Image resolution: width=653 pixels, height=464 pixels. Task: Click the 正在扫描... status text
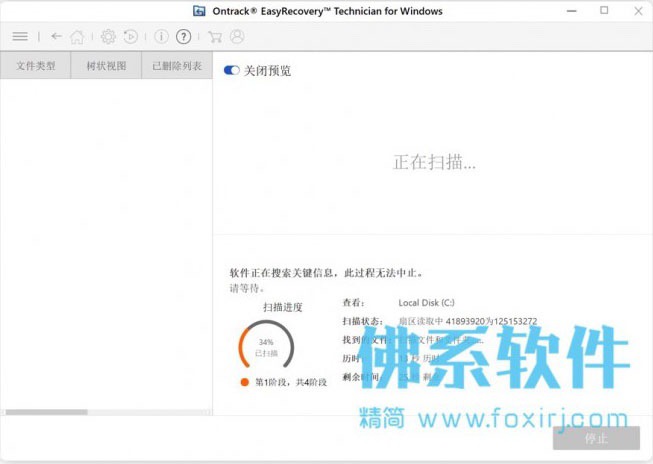click(434, 162)
